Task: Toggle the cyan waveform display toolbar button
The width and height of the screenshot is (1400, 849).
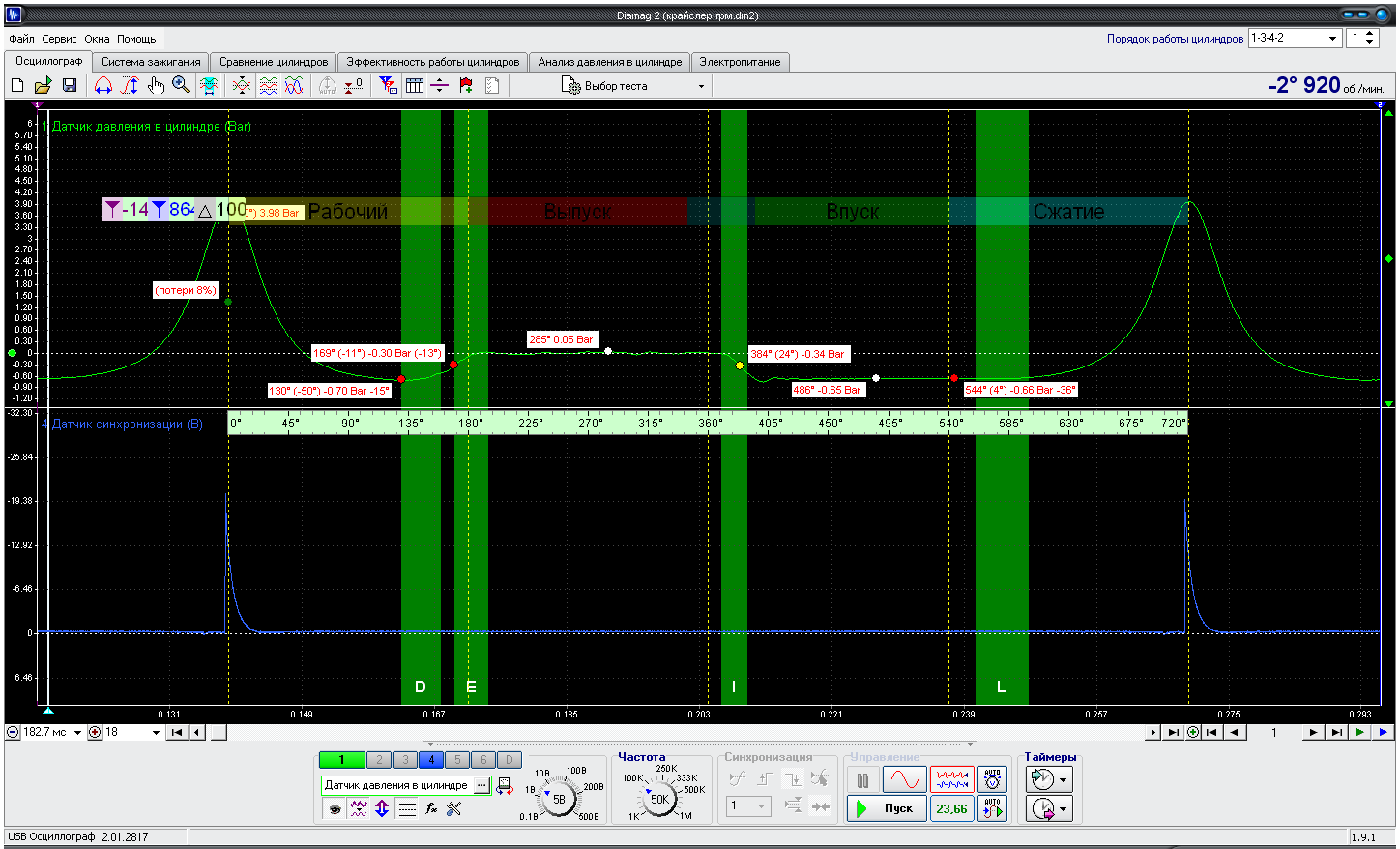Action: (x=209, y=86)
